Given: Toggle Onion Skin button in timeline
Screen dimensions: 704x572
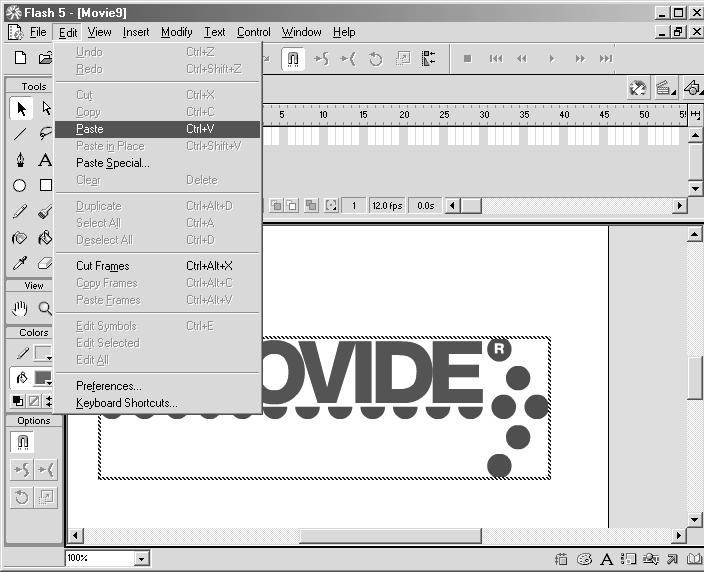Looking at the screenshot, I should [277, 206].
